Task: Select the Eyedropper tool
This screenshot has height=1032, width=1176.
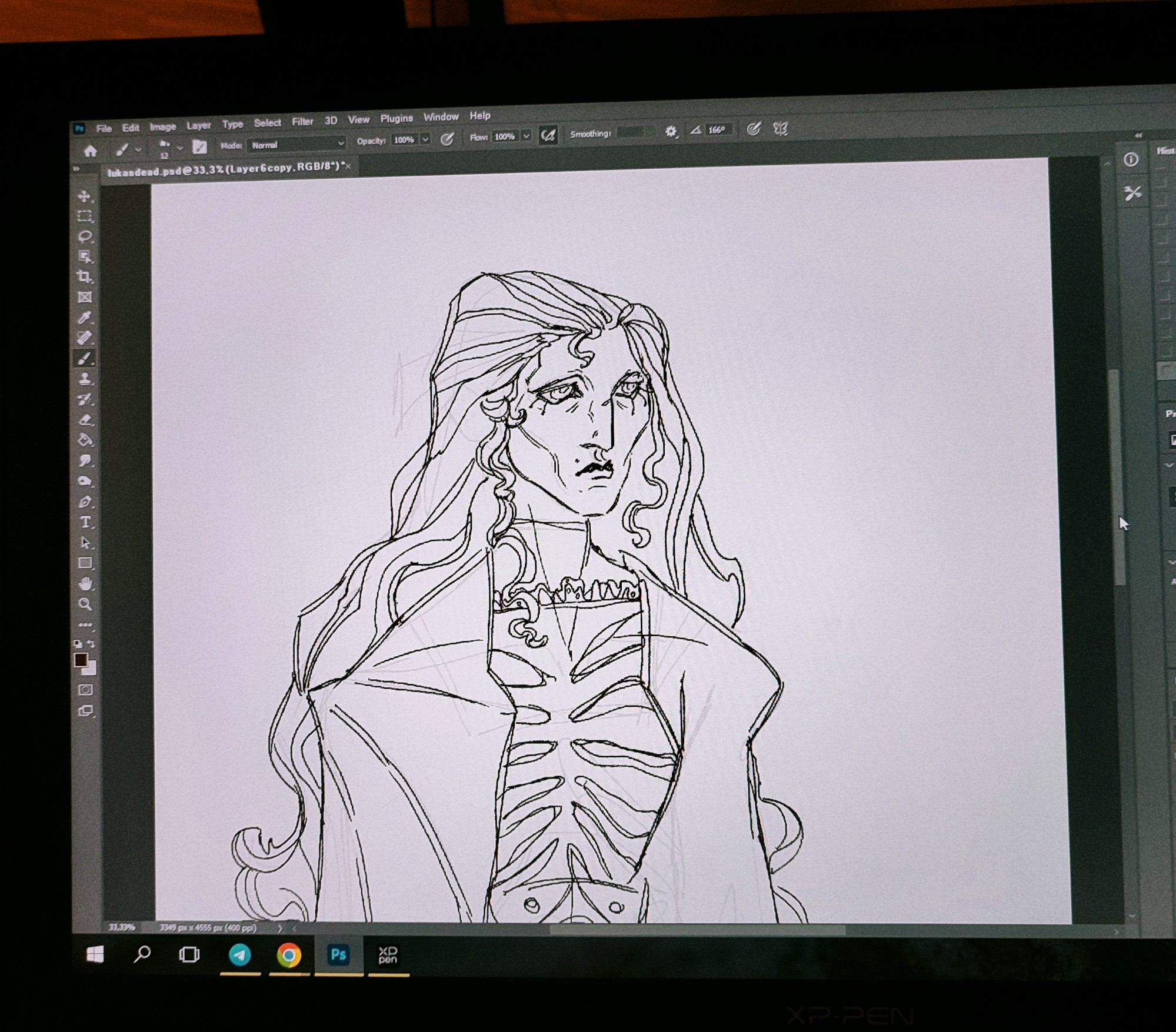Action: point(85,318)
